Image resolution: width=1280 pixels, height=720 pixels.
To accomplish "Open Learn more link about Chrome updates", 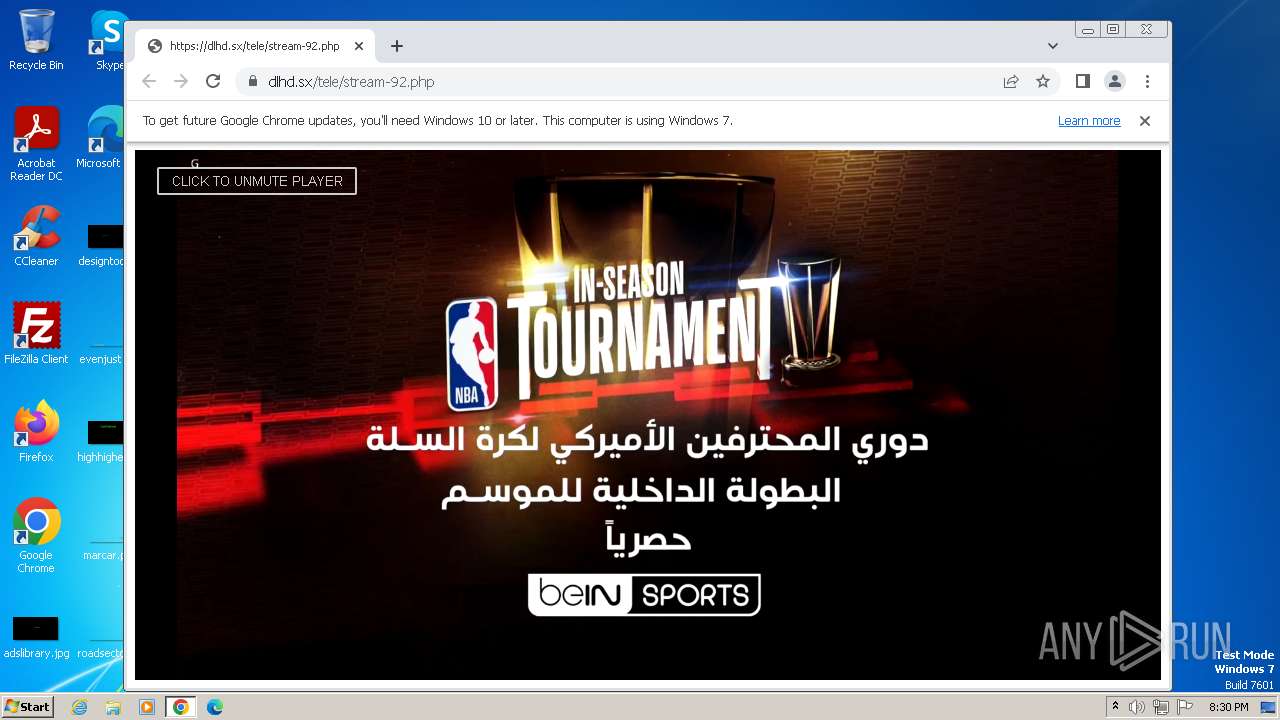I will (1089, 121).
